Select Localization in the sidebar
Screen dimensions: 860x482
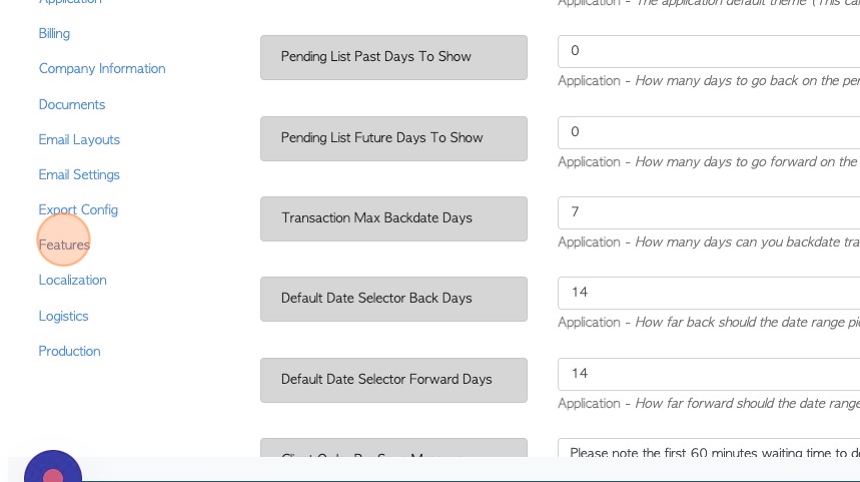coord(72,280)
